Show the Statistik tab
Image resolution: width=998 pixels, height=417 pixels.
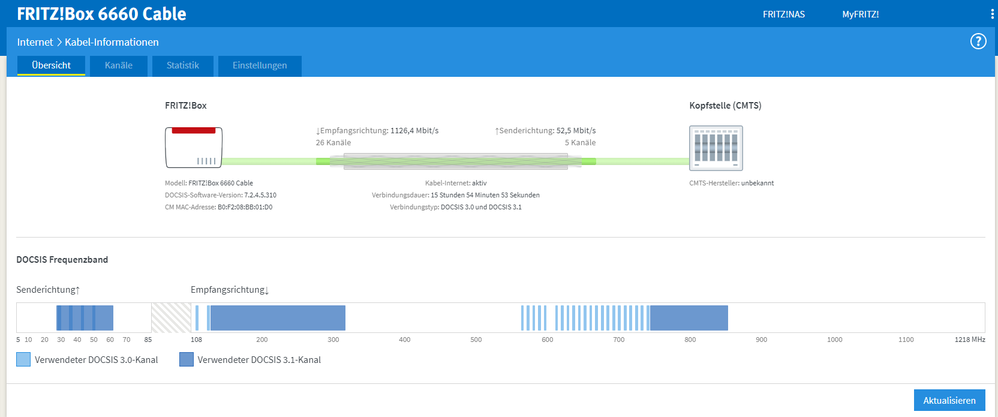[x=183, y=66]
